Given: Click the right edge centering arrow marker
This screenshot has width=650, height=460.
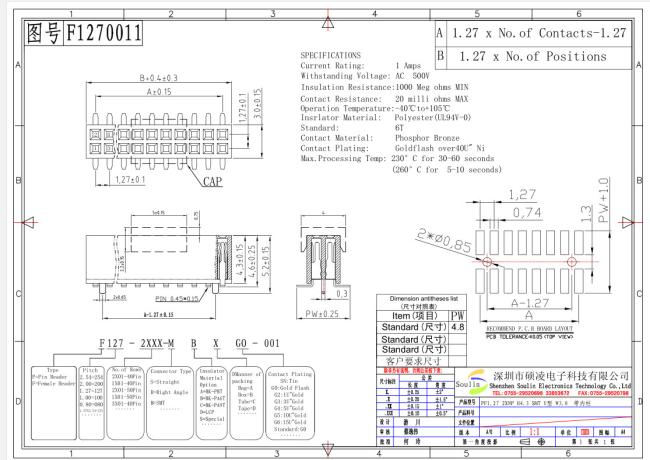Looking at the screenshot, I should [x=627, y=222].
